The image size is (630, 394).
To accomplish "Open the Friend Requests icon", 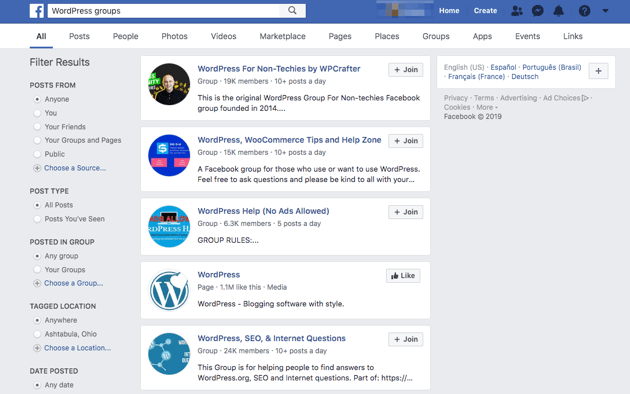I will [x=517, y=11].
